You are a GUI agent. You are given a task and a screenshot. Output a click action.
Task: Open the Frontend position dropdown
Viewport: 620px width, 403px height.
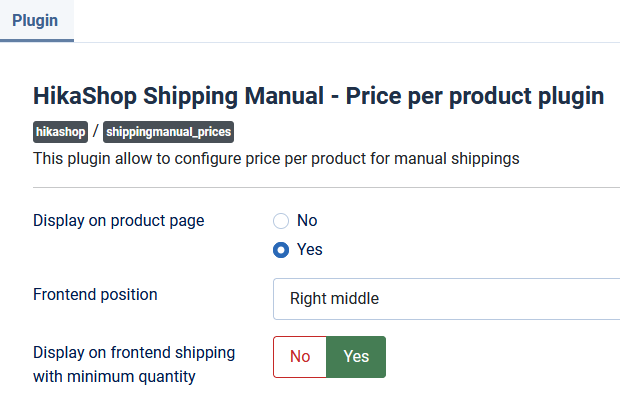[446, 298]
